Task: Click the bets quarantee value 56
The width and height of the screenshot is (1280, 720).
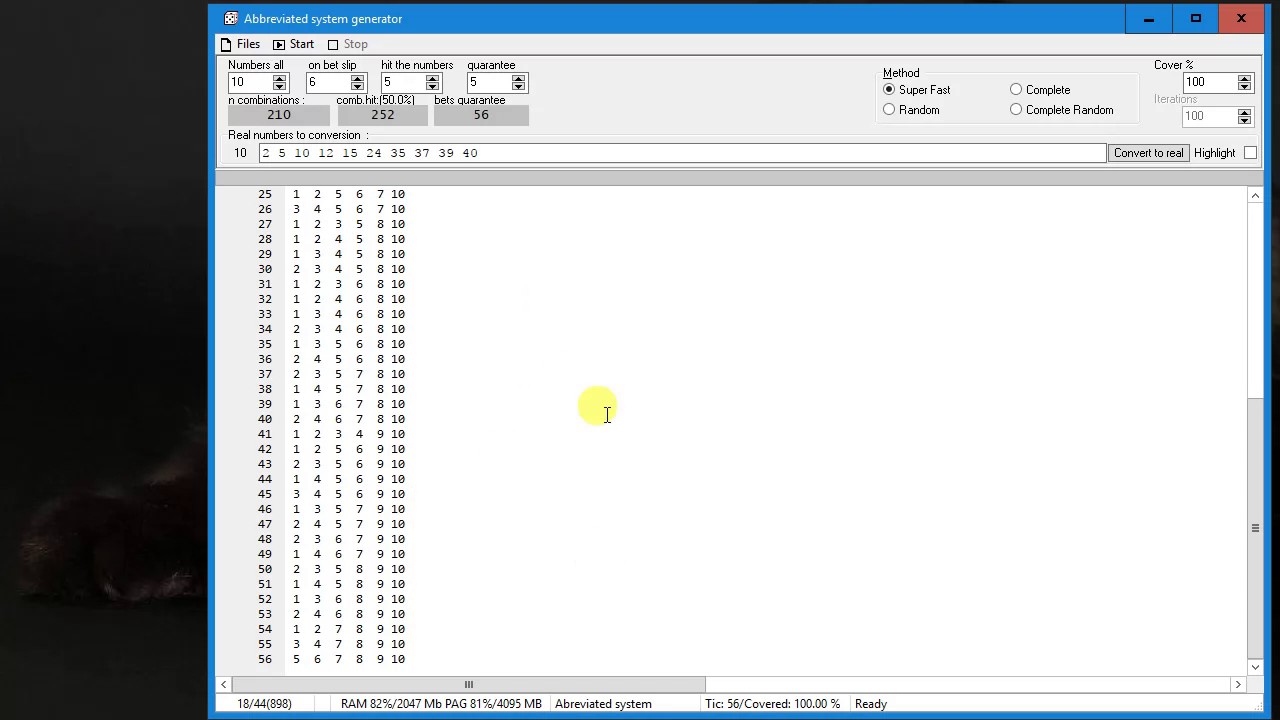Action: (x=481, y=115)
